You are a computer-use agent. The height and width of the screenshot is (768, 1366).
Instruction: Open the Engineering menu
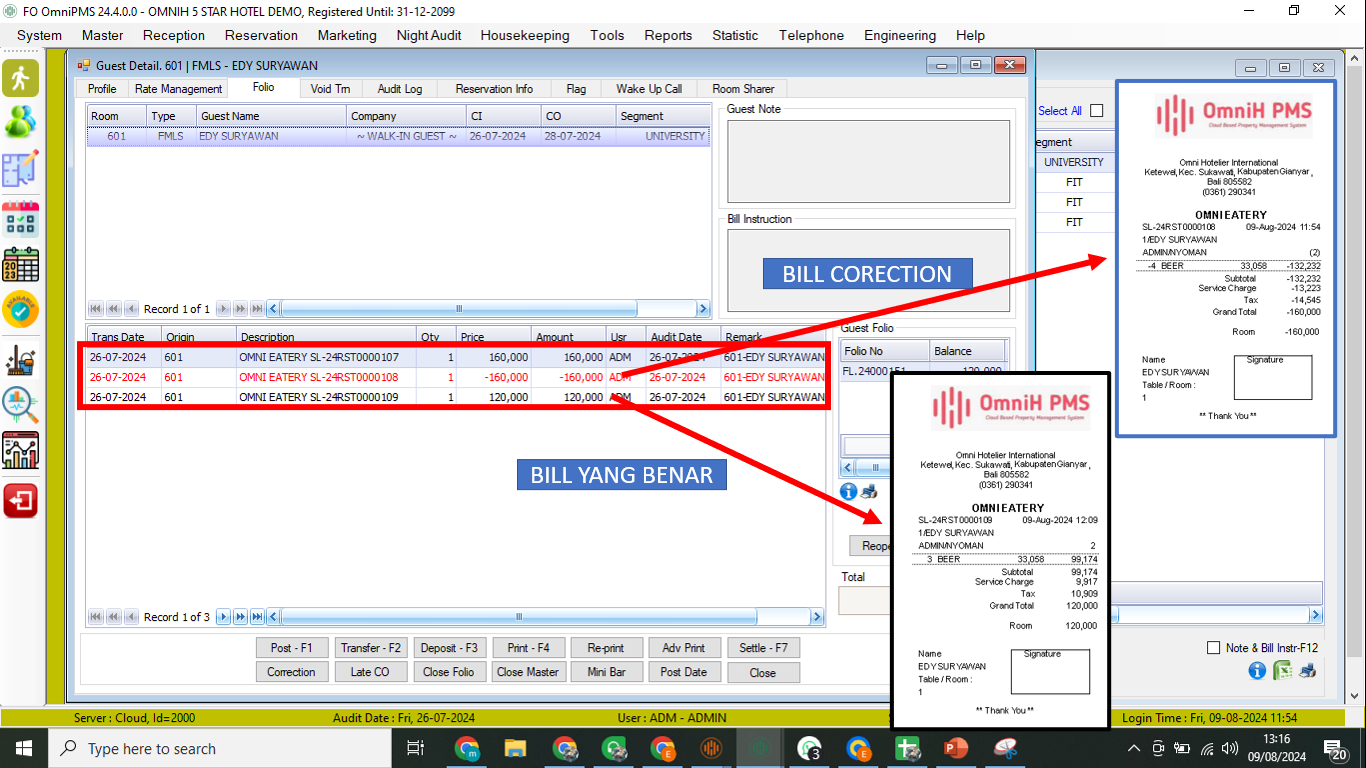click(900, 35)
